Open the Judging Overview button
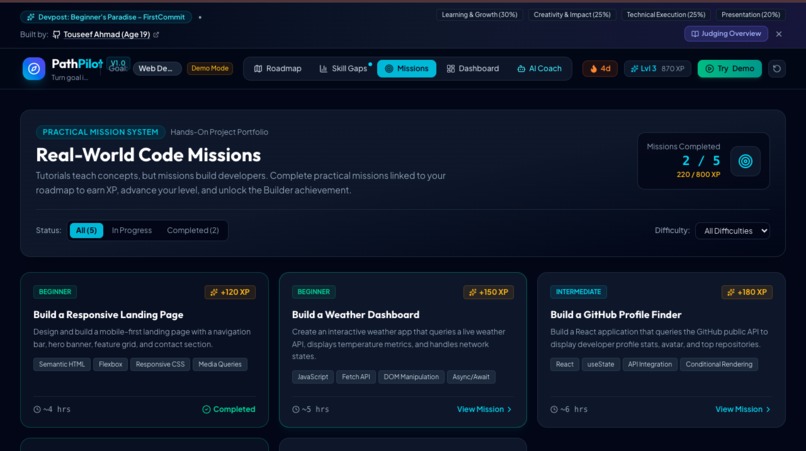Screen dimensions: 806x451 pyautogui.click(x=726, y=33)
